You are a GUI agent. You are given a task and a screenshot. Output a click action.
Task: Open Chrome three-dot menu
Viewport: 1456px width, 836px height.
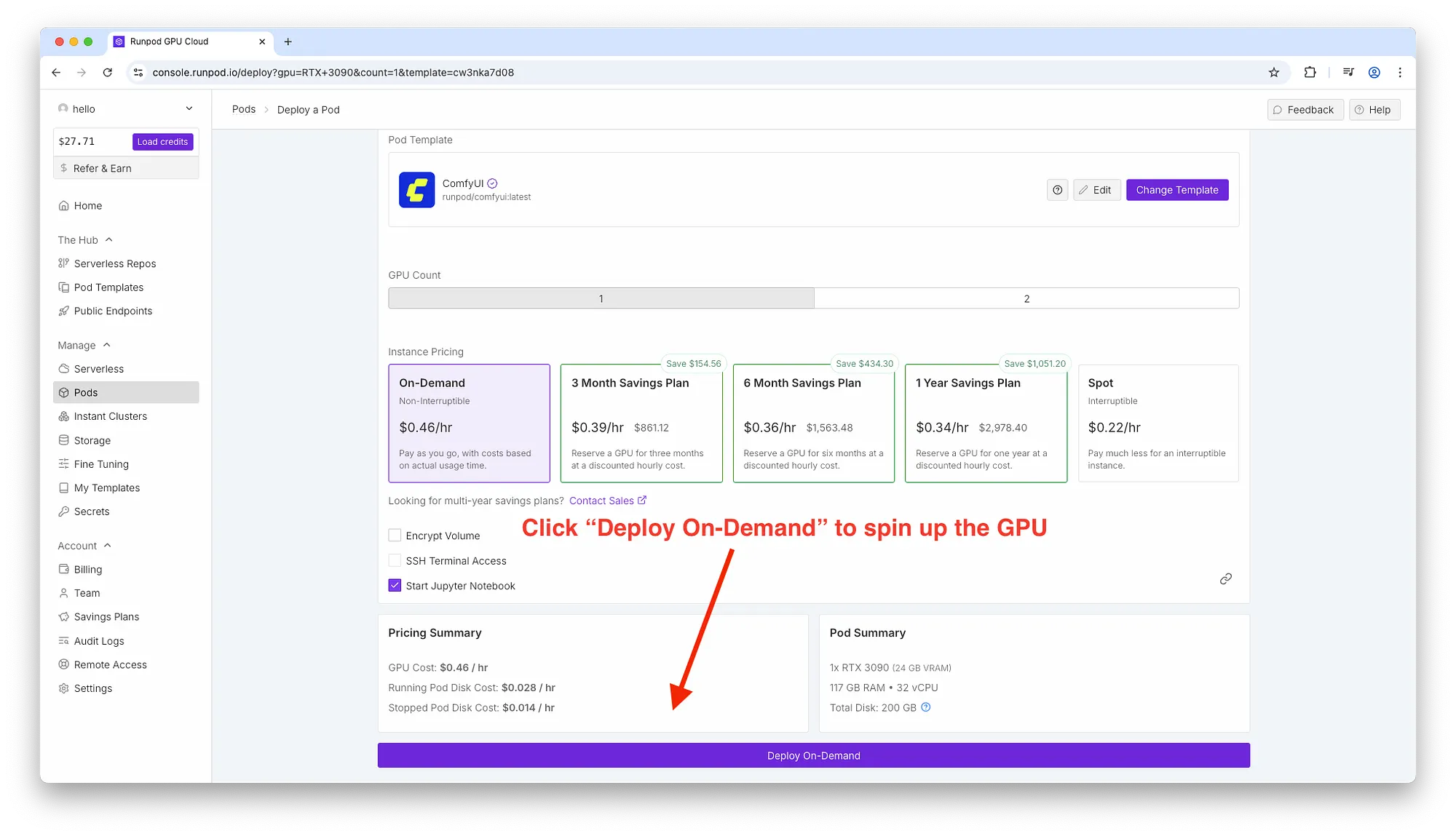(1400, 72)
